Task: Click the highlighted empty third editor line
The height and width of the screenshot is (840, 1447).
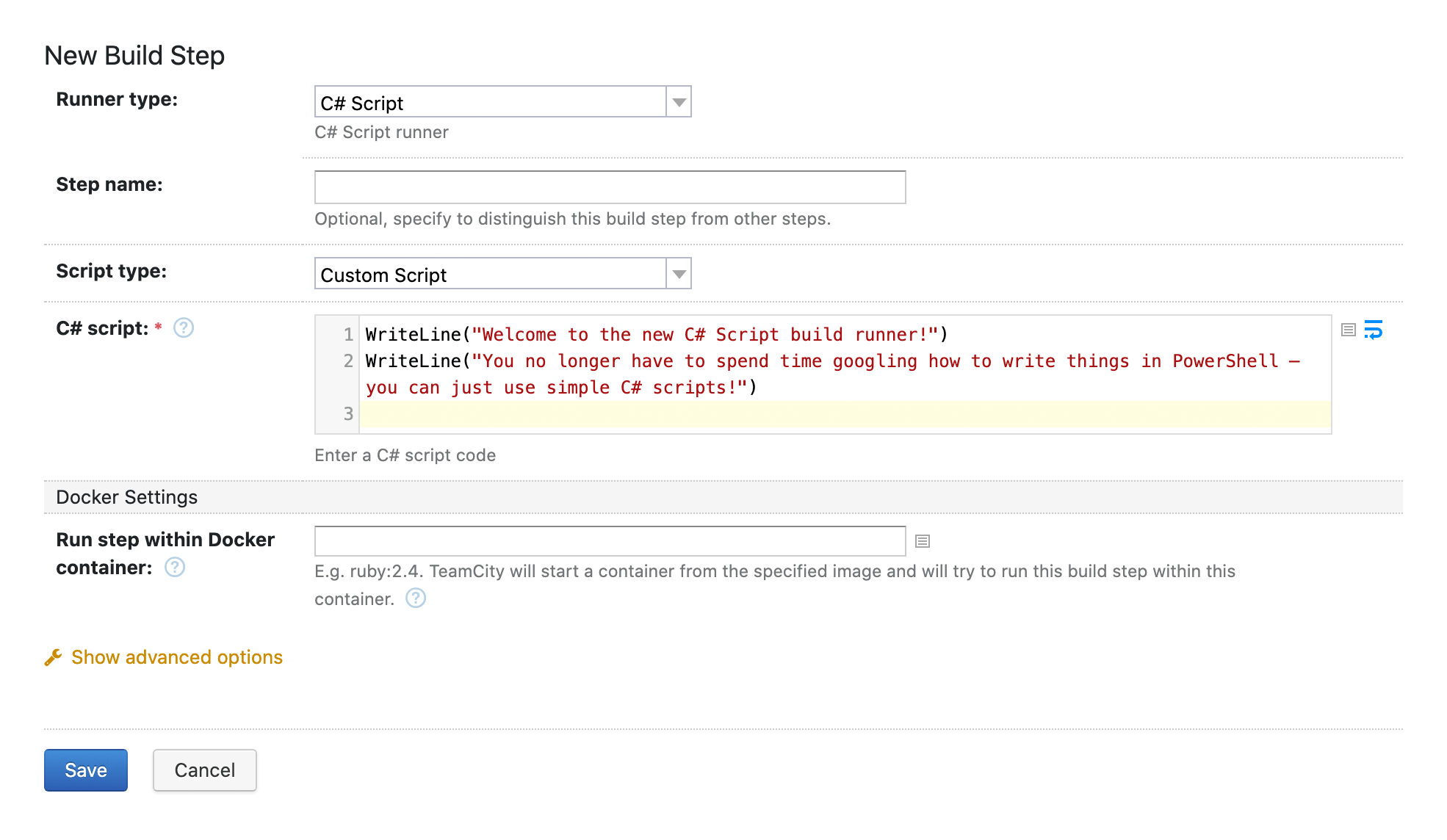Action: [845, 414]
